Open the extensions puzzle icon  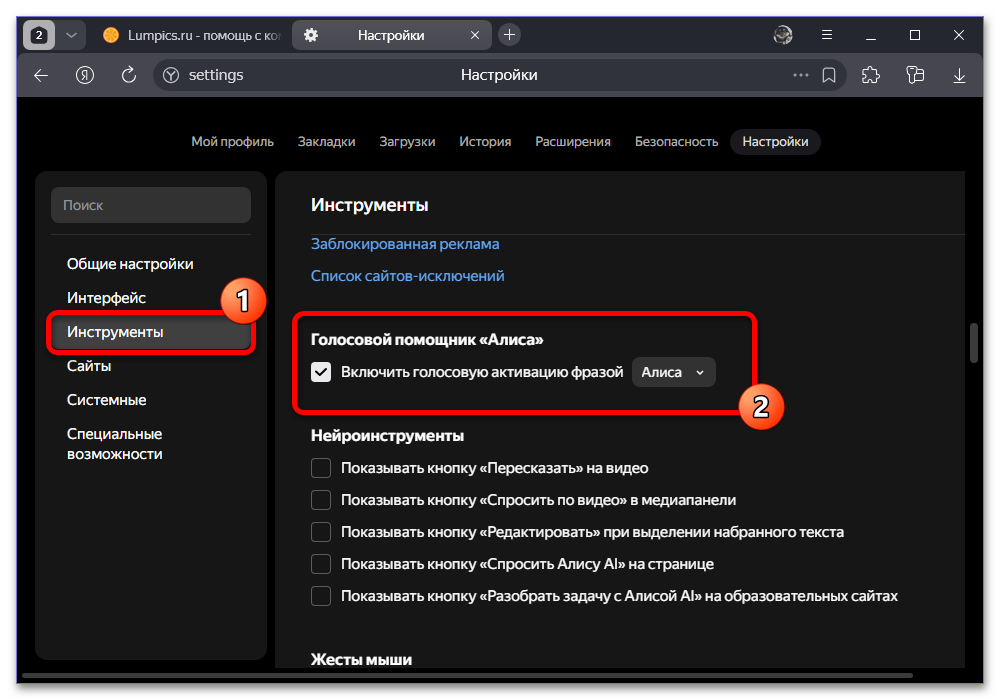pyautogui.click(x=871, y=75)
